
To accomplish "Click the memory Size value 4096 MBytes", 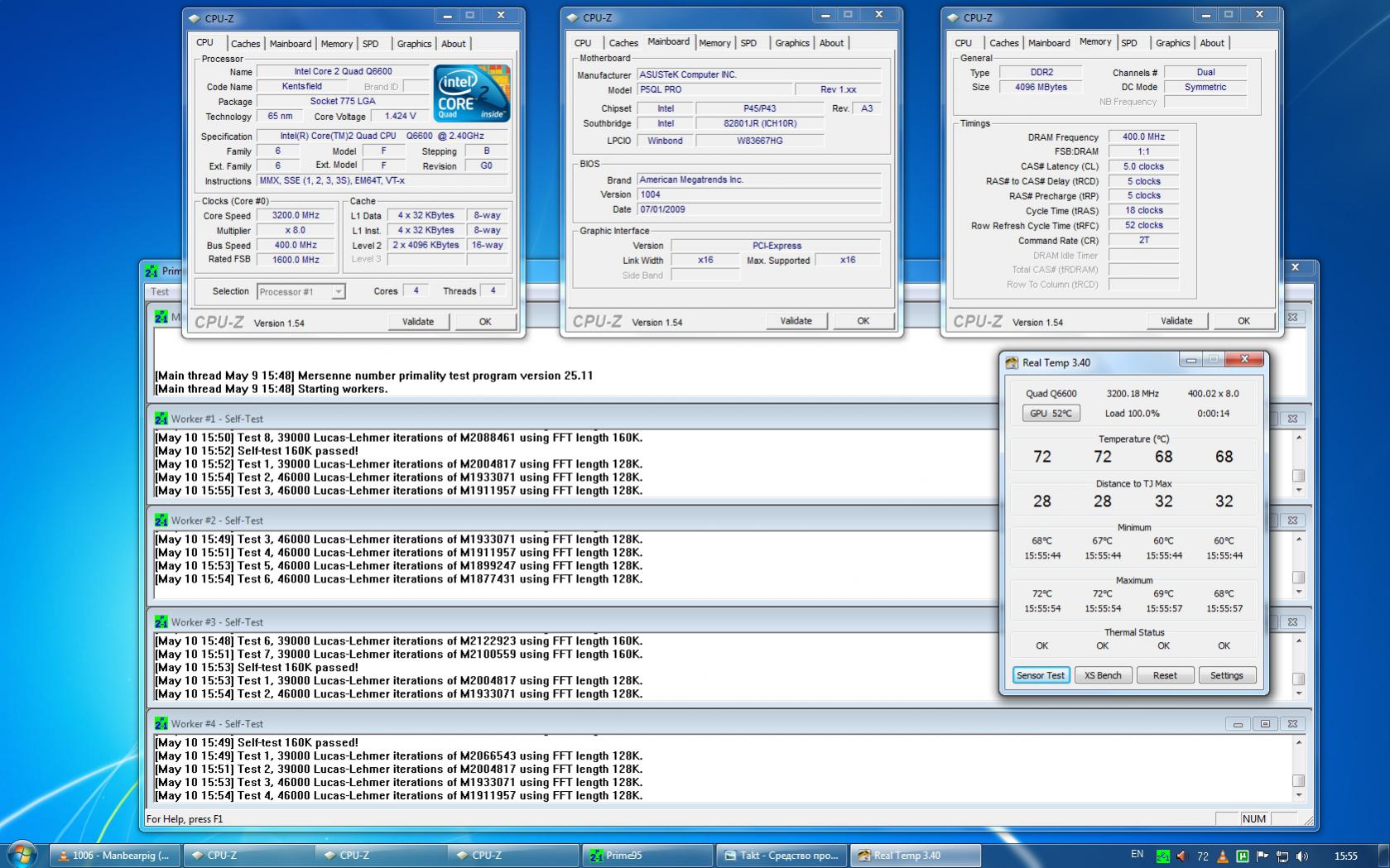I will pos(1041,87).
